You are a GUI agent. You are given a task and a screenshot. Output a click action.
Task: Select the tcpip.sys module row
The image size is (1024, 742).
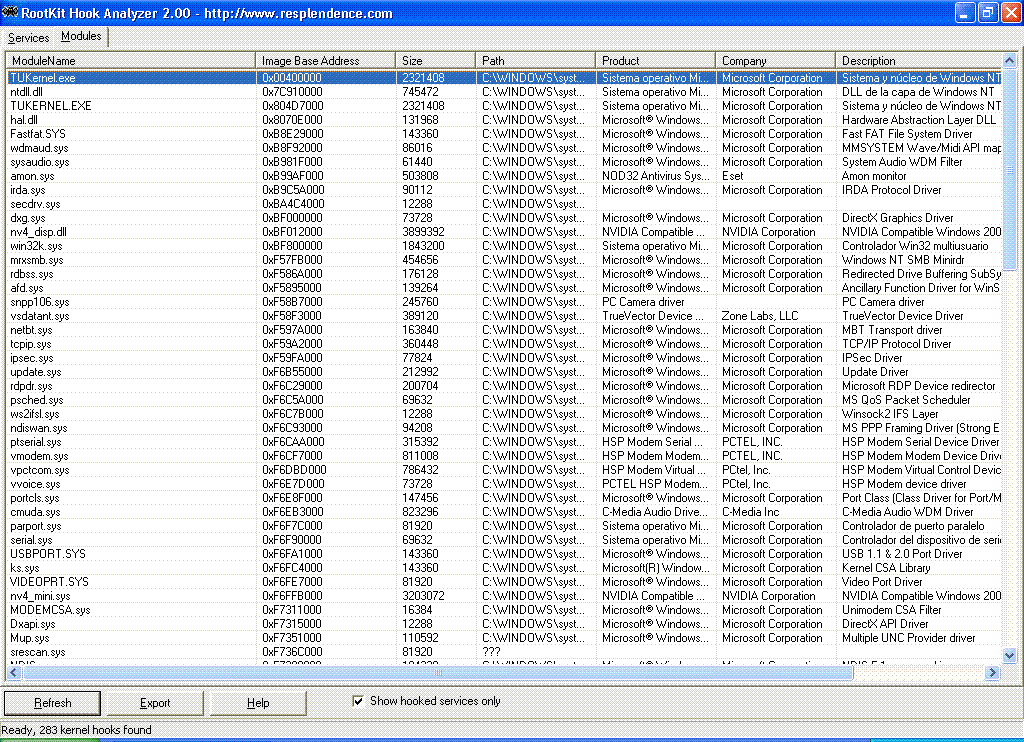[504, 344]
